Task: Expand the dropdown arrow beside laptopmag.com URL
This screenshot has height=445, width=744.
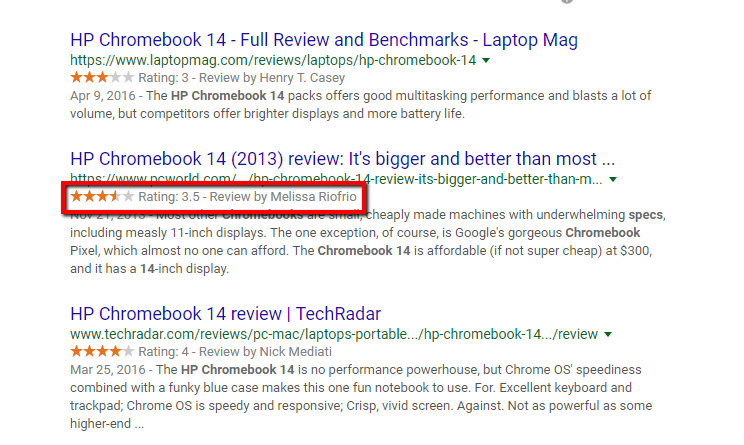Action: point(486,61)
